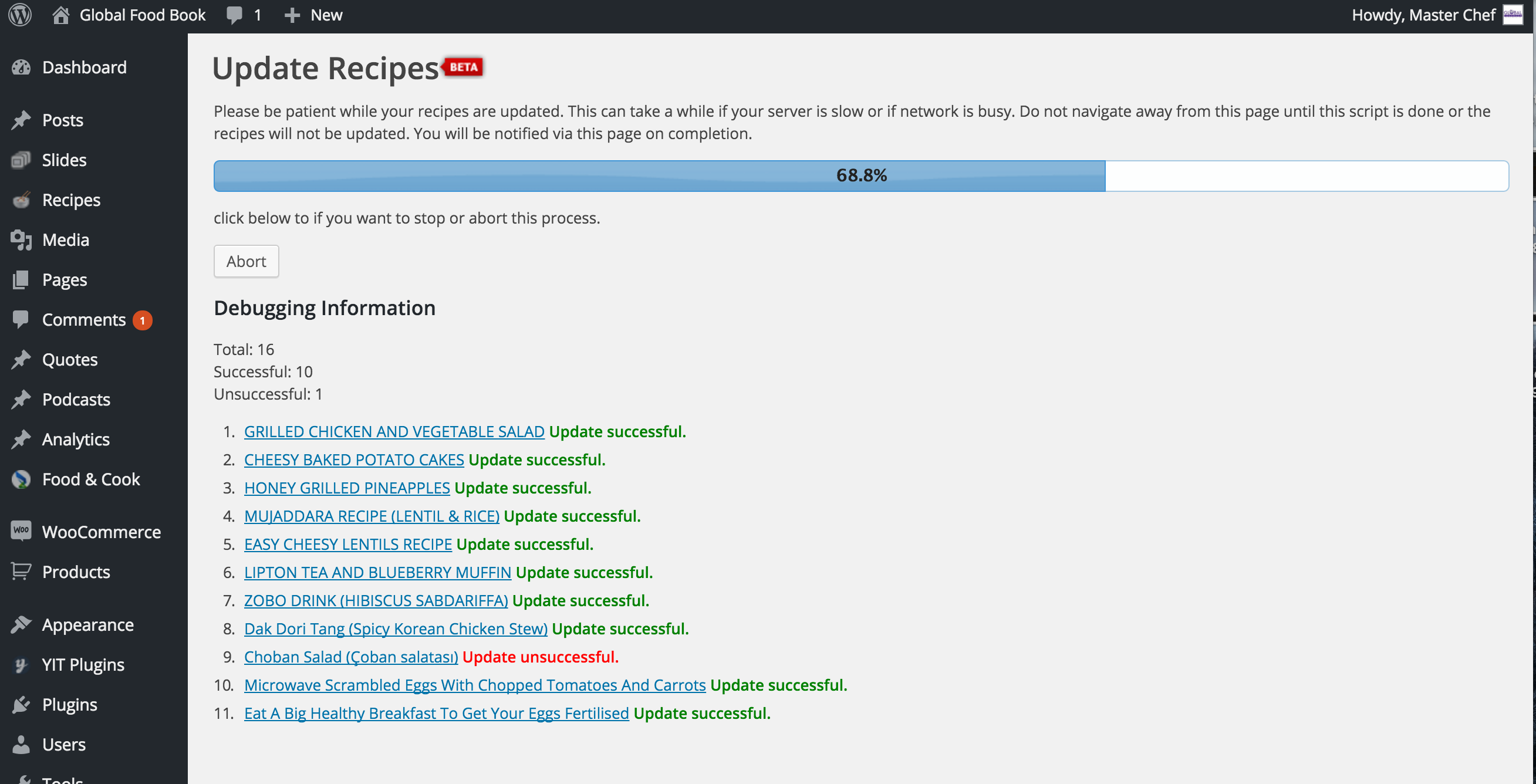Open the Media menu item
Image resolution: width=1536 pixels, height=784 pixels.
(66, 239)
